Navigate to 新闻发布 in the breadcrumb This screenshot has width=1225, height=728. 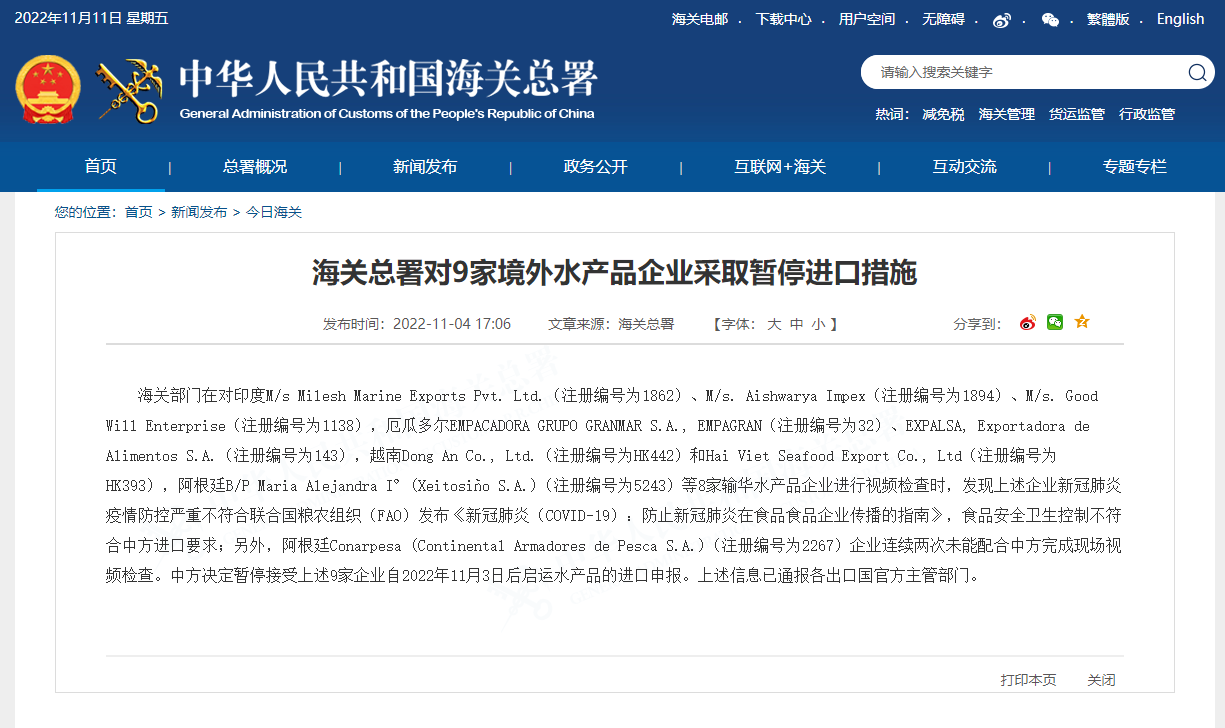click(200, 212)
